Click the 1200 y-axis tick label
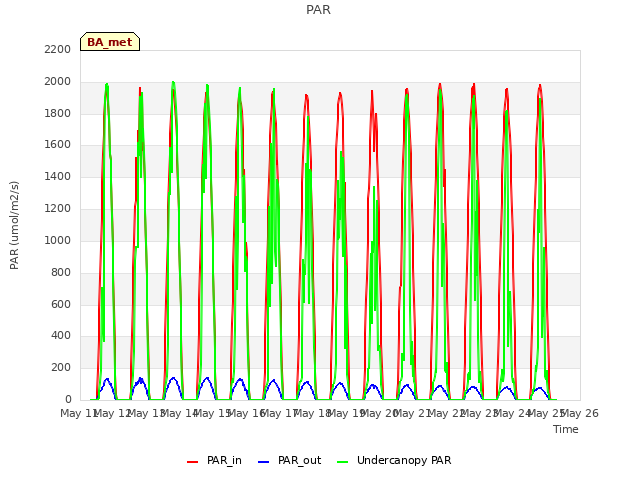This screenshot has width=640, height=480. pos(58,209)
